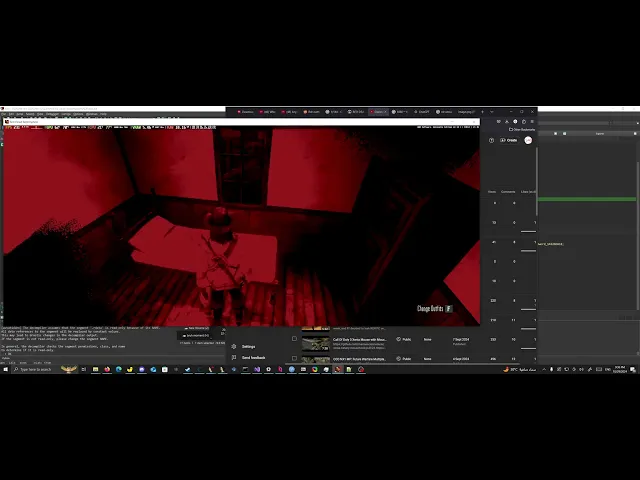Tick the checkbox for the COD video row
This screenshot has height=480, width=640.
tap(294, 358)
